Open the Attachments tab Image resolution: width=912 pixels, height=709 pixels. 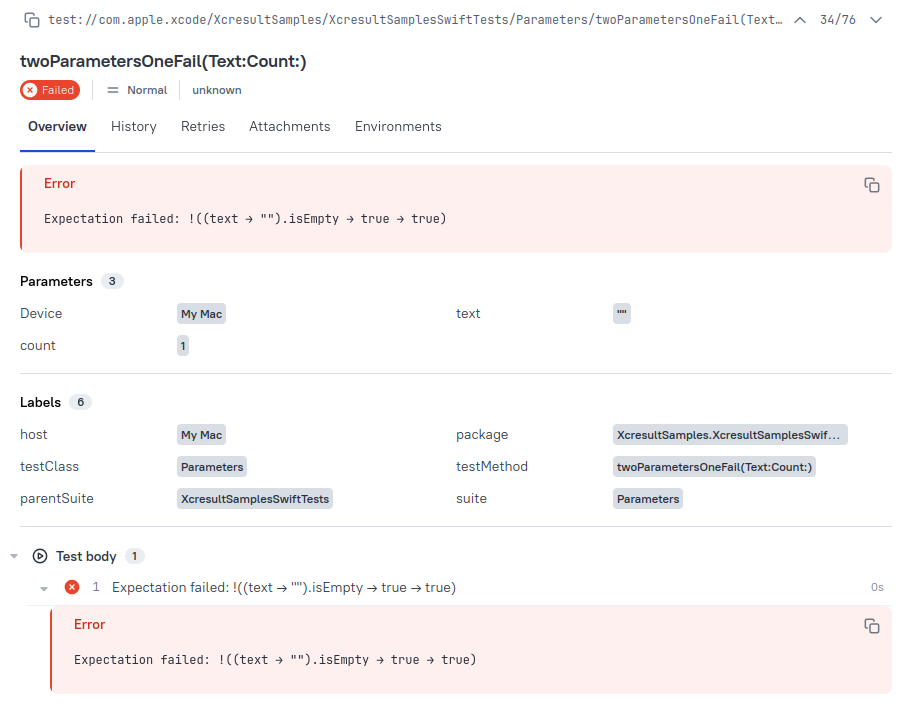tap(289, 126)
